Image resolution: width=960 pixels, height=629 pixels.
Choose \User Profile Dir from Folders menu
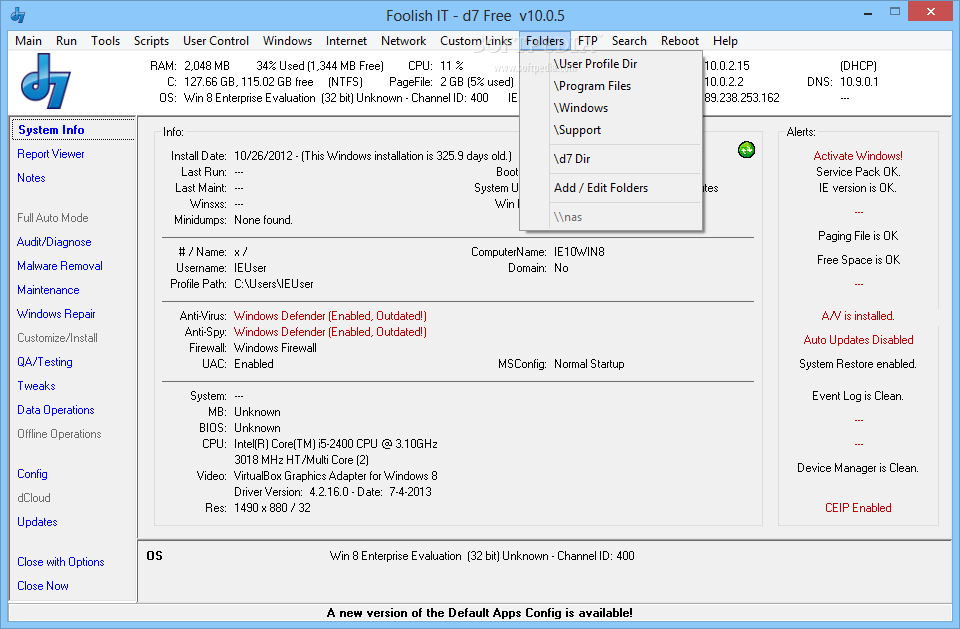coord(610,64)
